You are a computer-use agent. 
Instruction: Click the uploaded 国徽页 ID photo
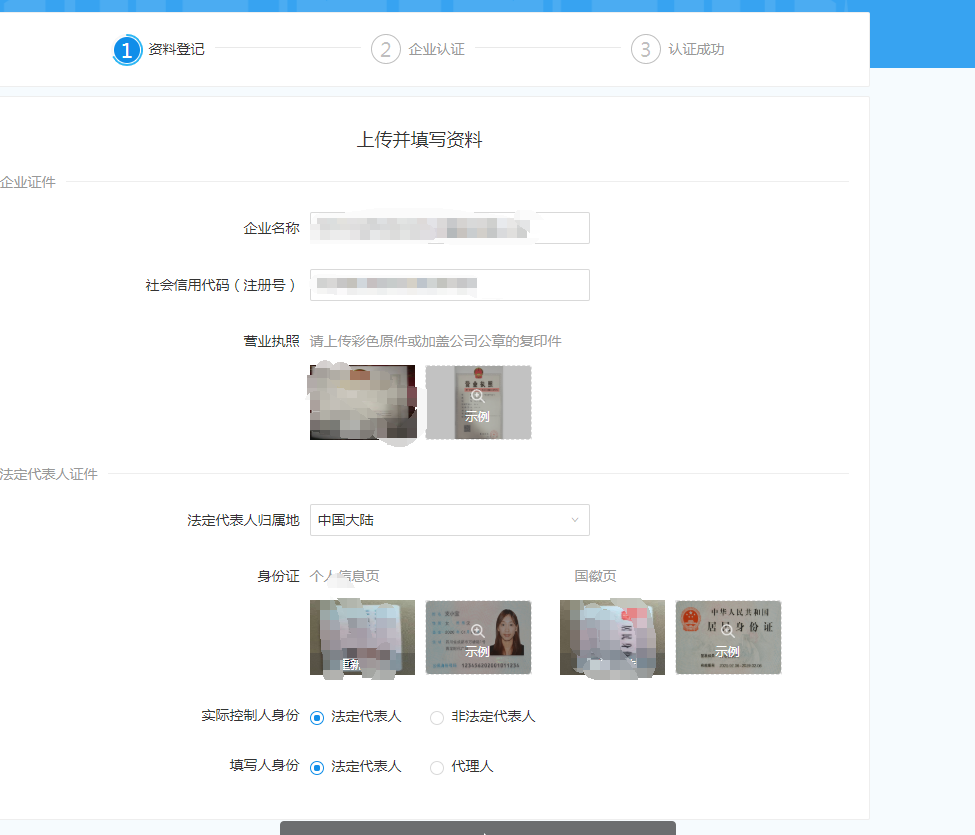coord(612,637)
